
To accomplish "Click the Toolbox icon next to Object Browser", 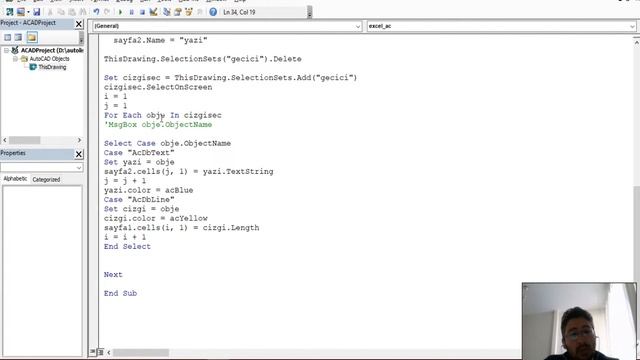I will [x=200, y=12].
